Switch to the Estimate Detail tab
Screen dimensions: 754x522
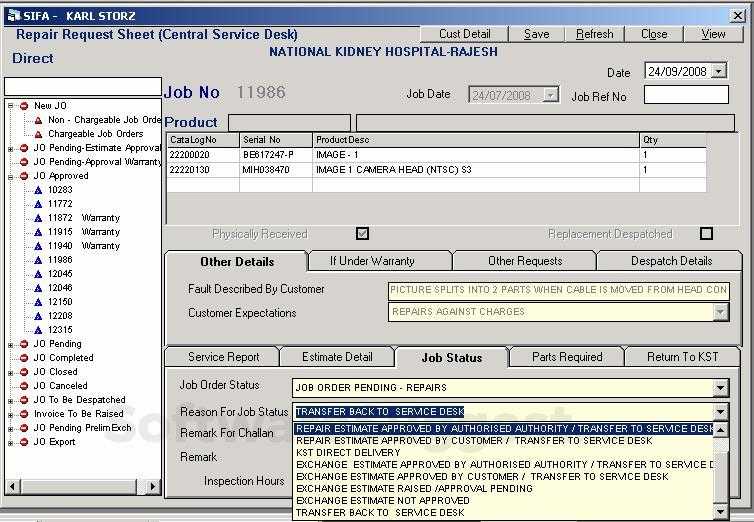click(337, 357)
